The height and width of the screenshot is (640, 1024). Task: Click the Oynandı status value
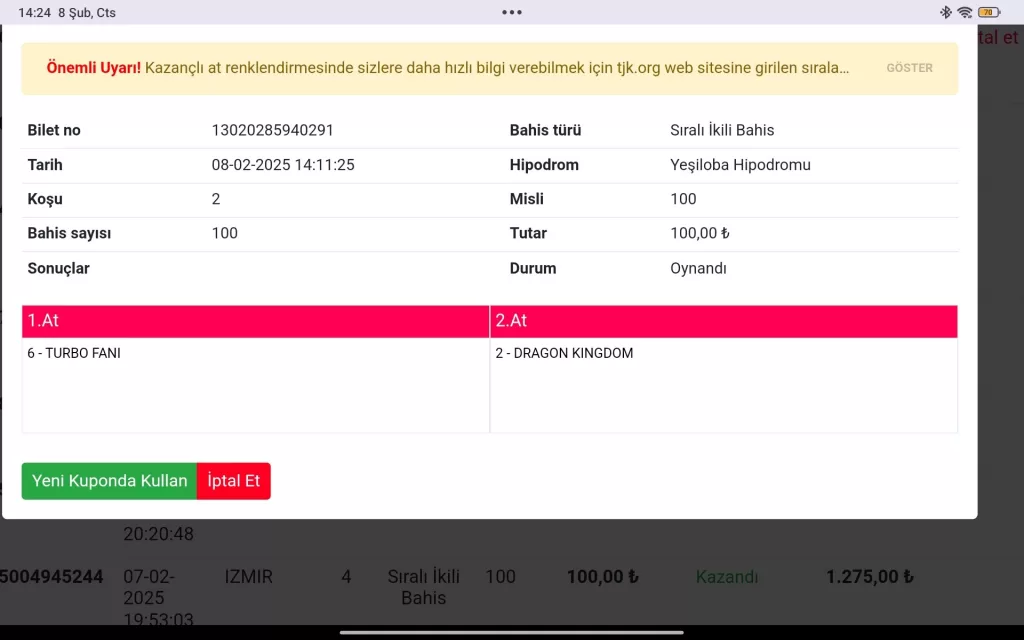[698, 268]
